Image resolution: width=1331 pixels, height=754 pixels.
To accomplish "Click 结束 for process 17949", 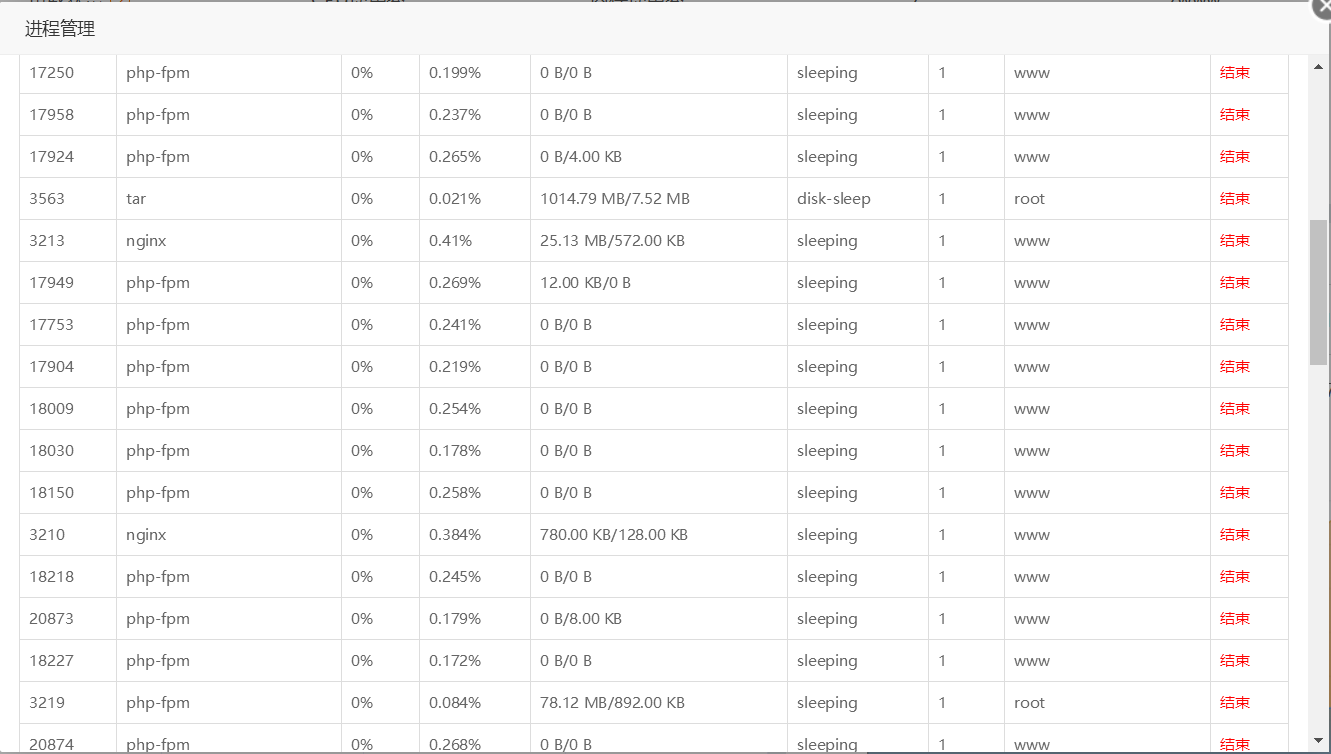I will tap(1235, 283).
